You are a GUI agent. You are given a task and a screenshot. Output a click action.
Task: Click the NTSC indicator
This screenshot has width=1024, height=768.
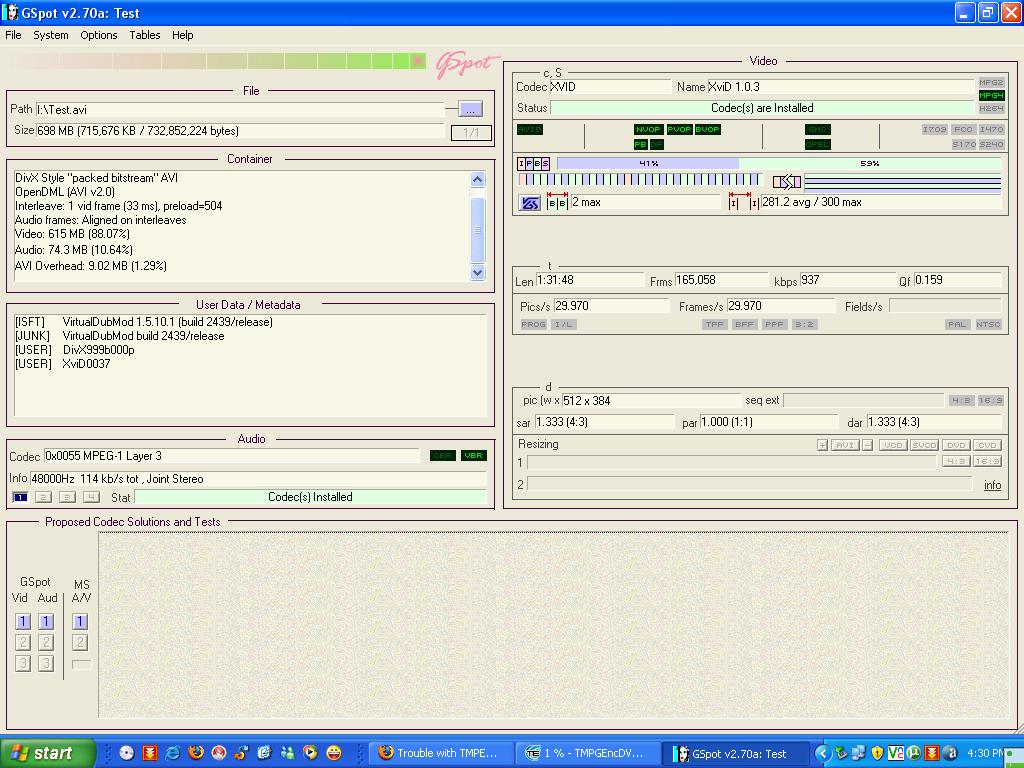point(988,325)
